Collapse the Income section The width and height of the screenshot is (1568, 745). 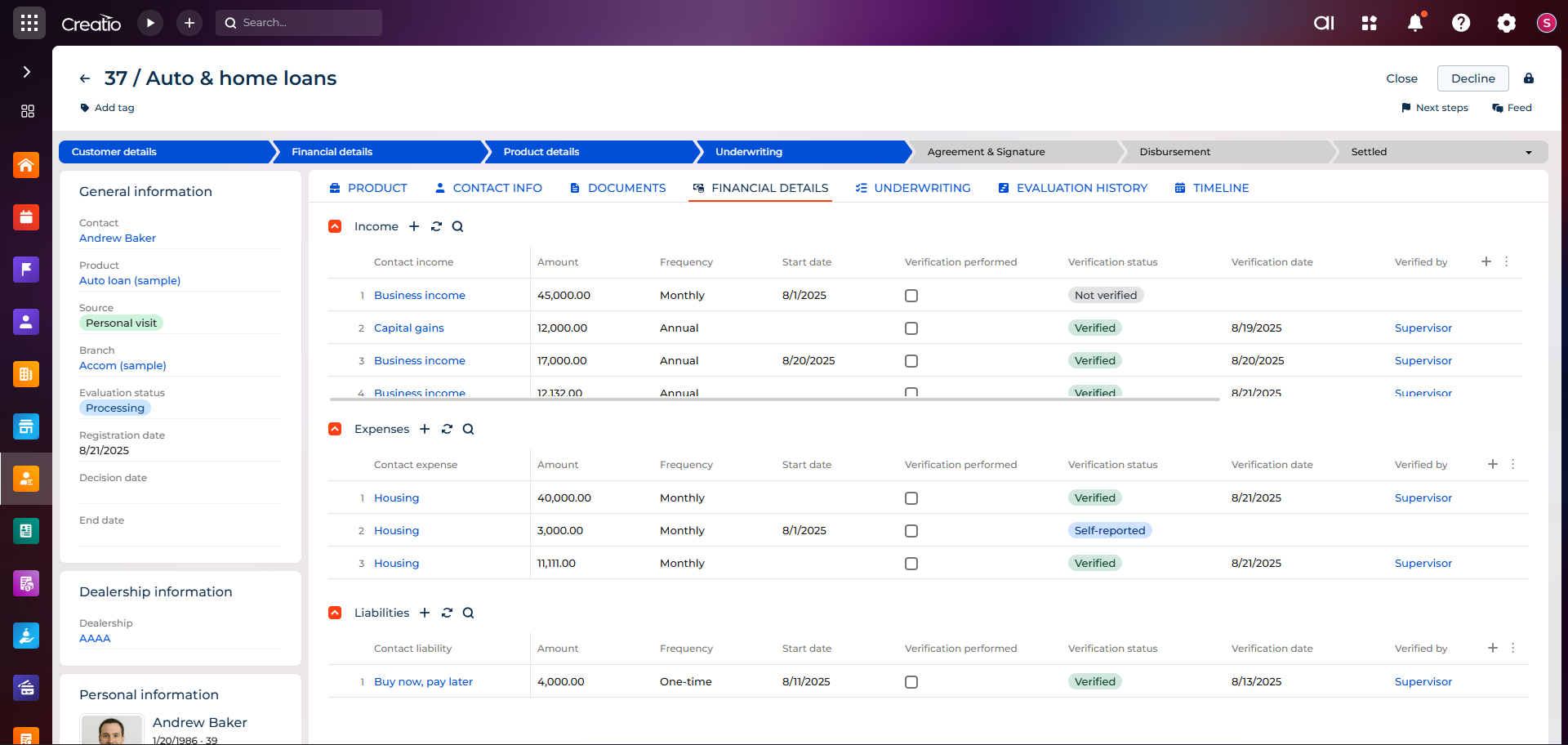click(x=335, y=226)
